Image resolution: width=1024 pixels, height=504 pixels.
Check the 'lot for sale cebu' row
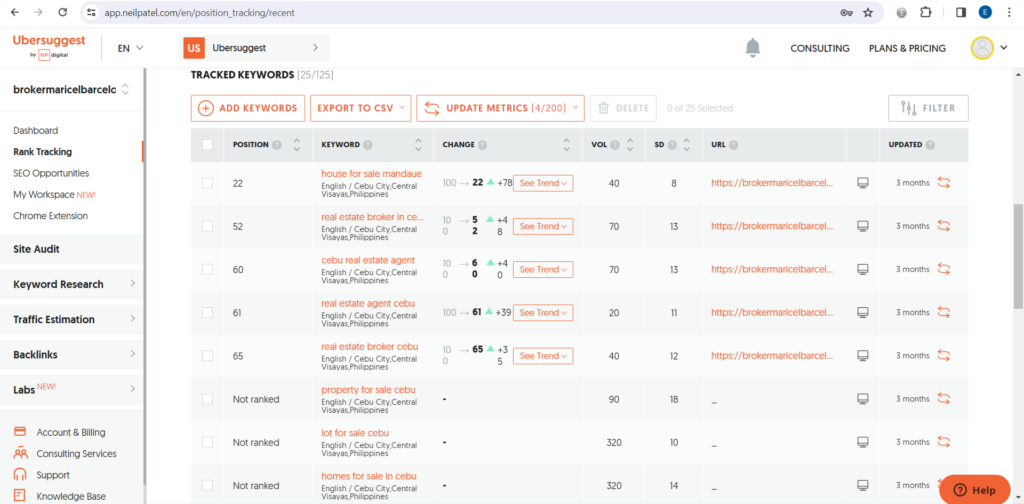click(208, 442)
